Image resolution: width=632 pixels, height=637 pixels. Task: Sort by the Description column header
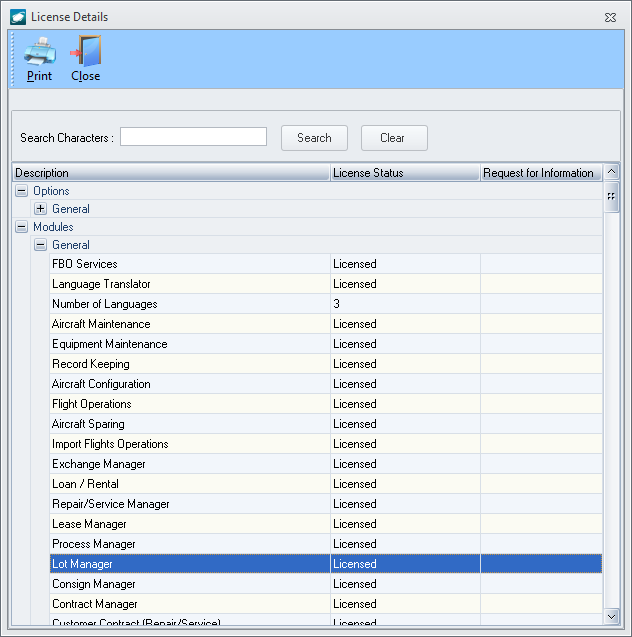coord(170,173)
